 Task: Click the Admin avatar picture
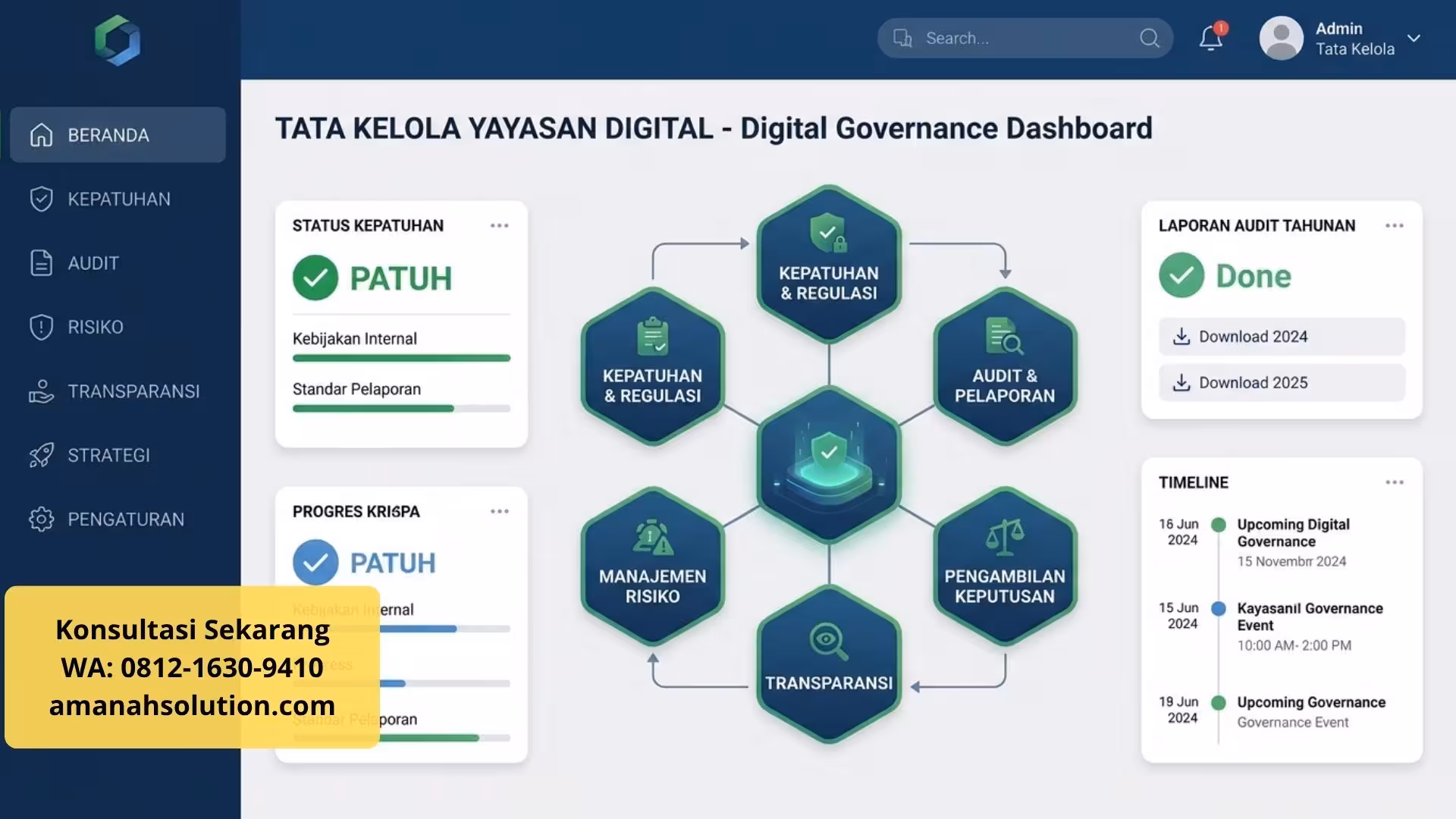(1282, 38)
